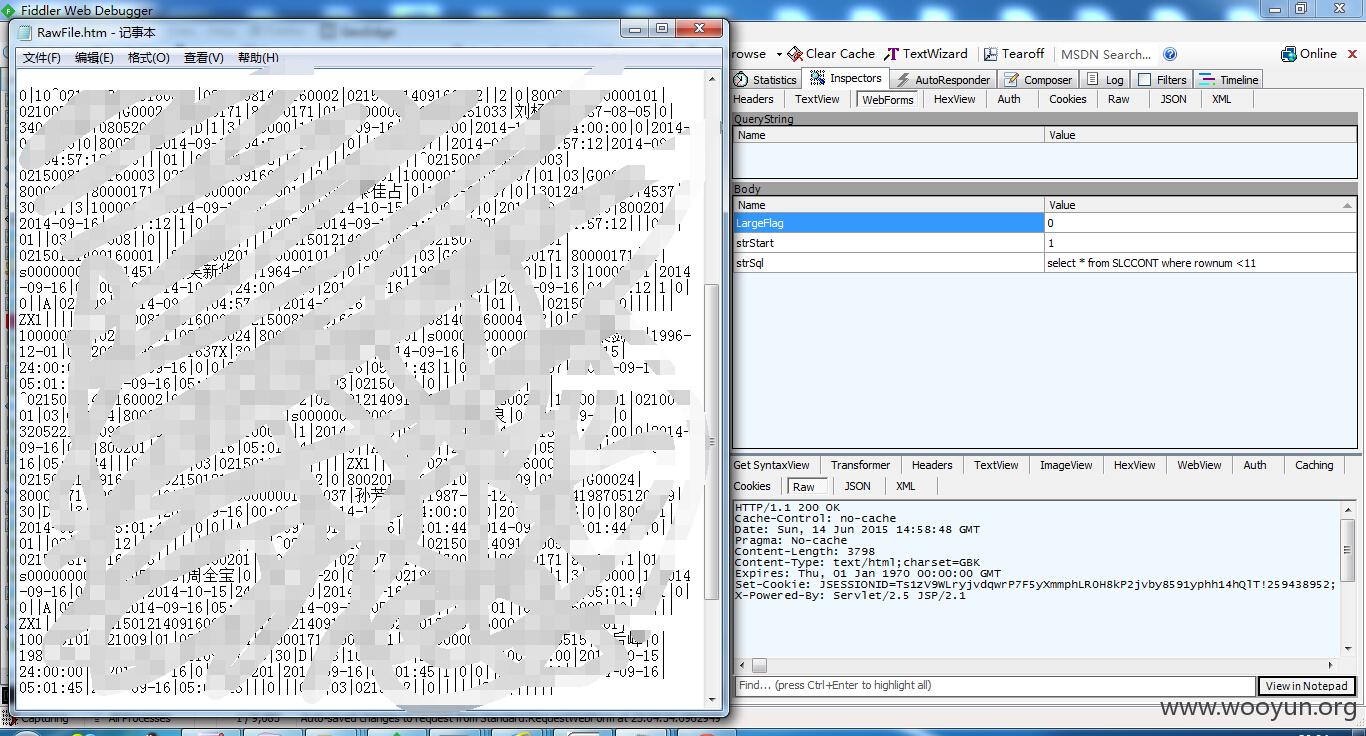
Task: Open the response XML tab
Action: (x=905, y=486)
